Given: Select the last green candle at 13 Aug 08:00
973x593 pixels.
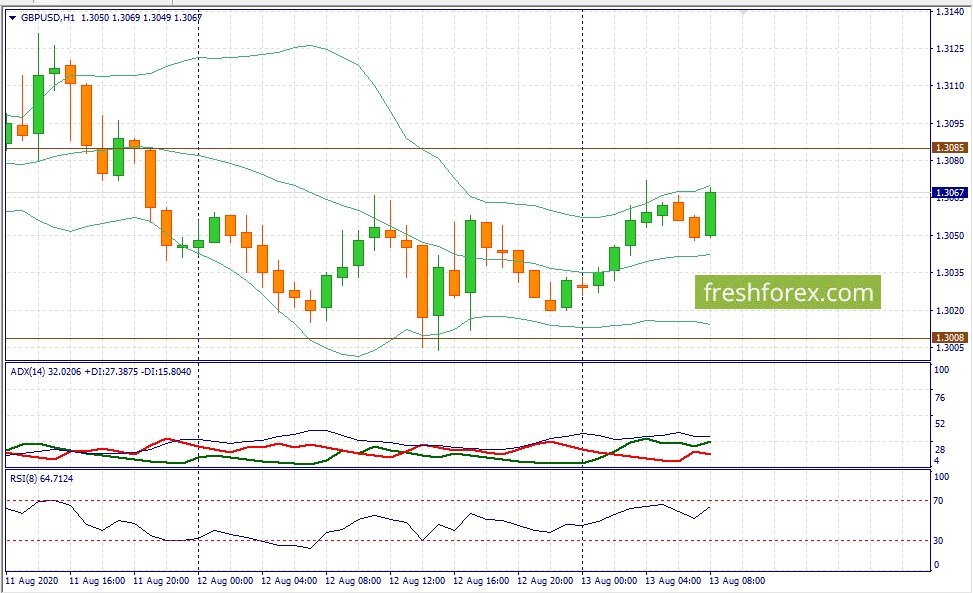Looking at the screenshot, I should tap(711, 213).
